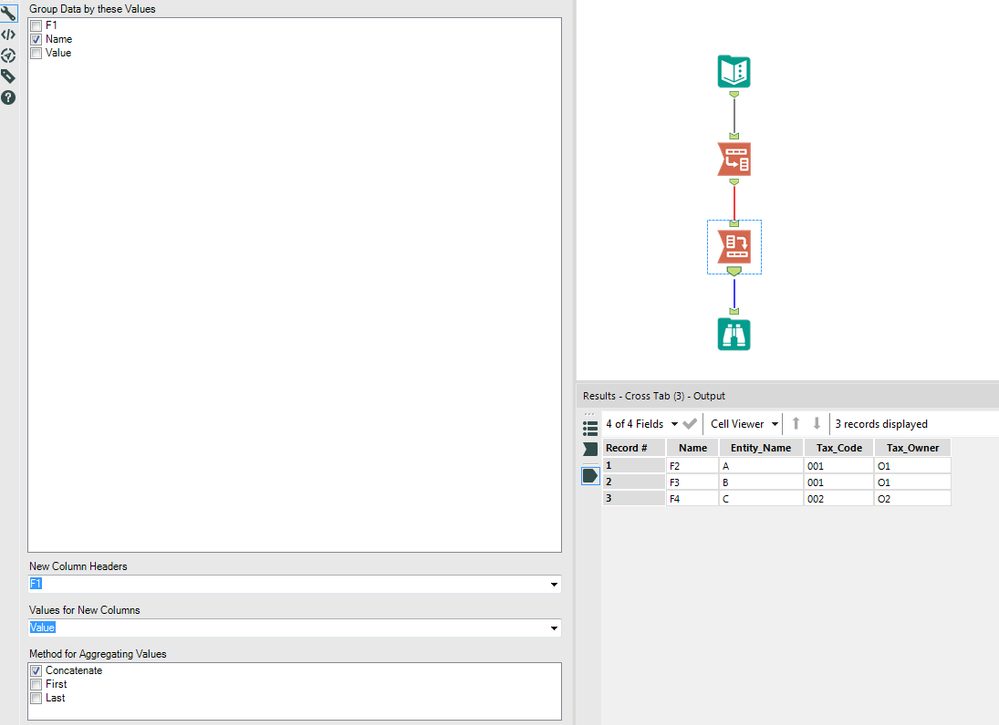Select the navigation arrow icon in the sidebar
Viewport: 999px width, 725px height.
pos(9,55)
